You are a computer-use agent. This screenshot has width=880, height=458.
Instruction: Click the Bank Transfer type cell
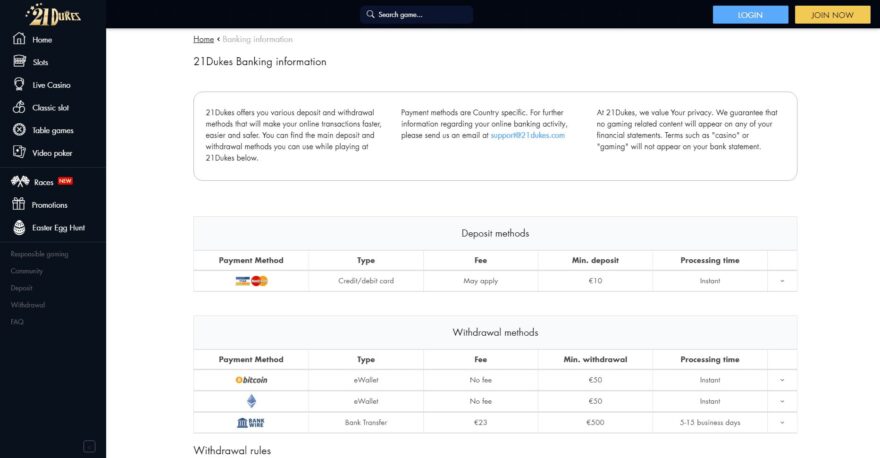pos(366,423)
